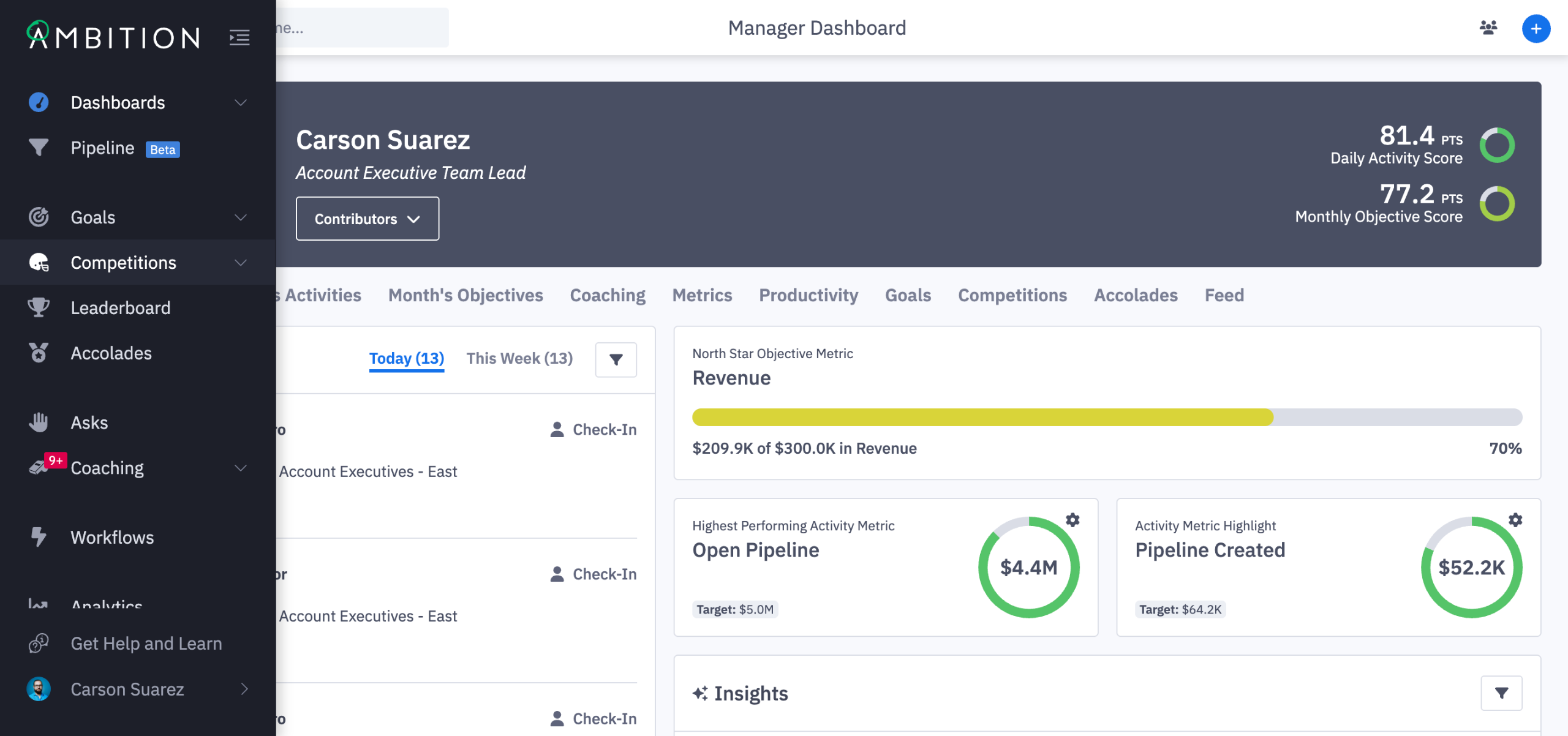The image size is (1568, 736).
Task: Expand the Goals sidebar section
Action: (x=241, y=217)
